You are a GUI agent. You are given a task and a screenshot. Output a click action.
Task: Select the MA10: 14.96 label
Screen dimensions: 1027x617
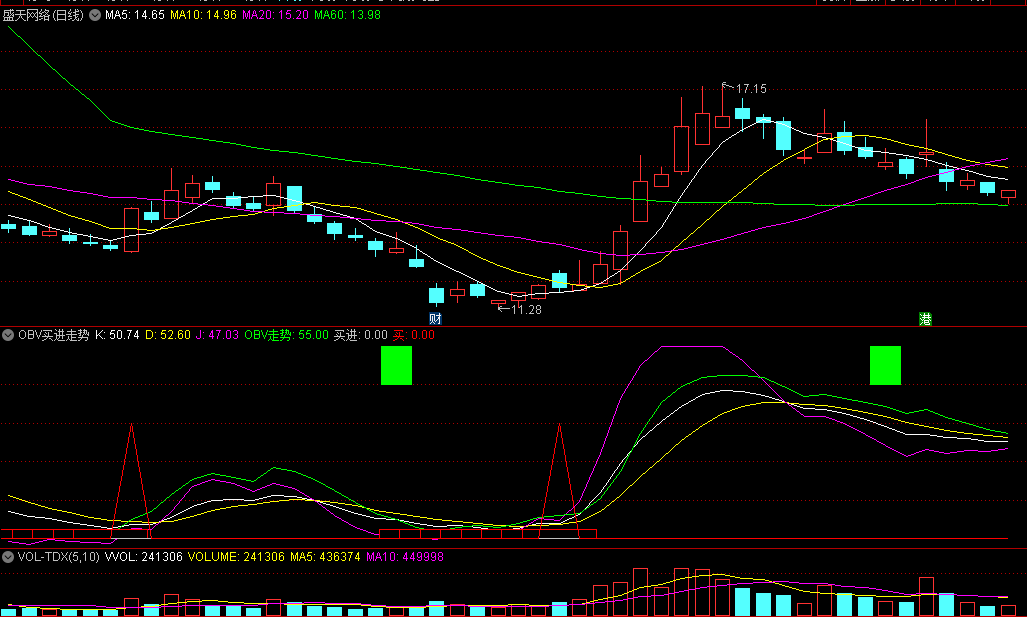(203, 15)
